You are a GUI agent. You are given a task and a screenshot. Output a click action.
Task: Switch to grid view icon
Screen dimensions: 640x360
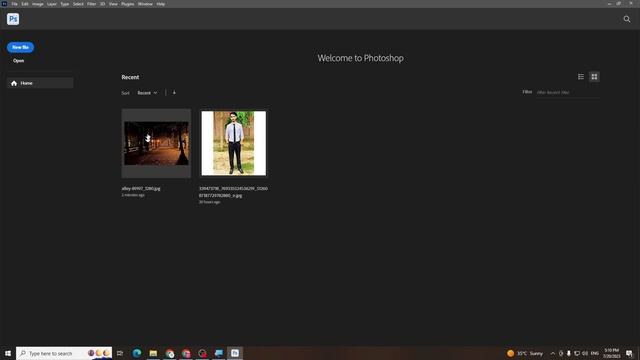click(594, 77)
